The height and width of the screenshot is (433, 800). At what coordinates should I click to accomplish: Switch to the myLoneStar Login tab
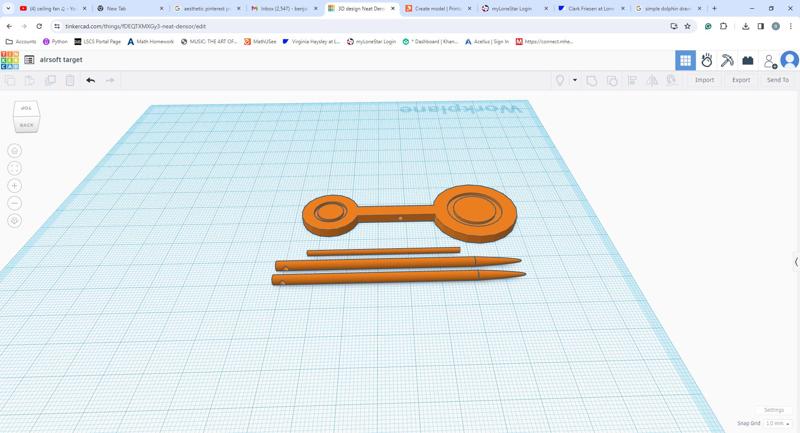pyautogui.click(x=512, y=8)
